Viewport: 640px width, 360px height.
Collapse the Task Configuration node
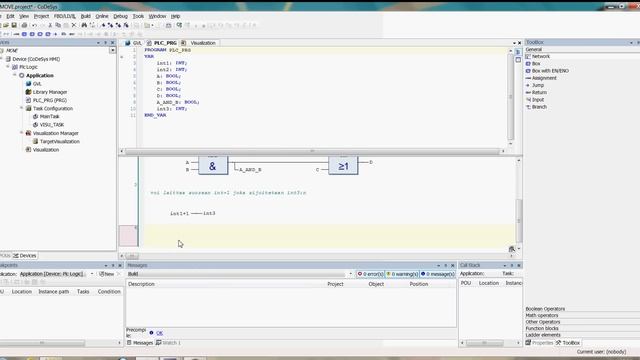pos(22,108)
